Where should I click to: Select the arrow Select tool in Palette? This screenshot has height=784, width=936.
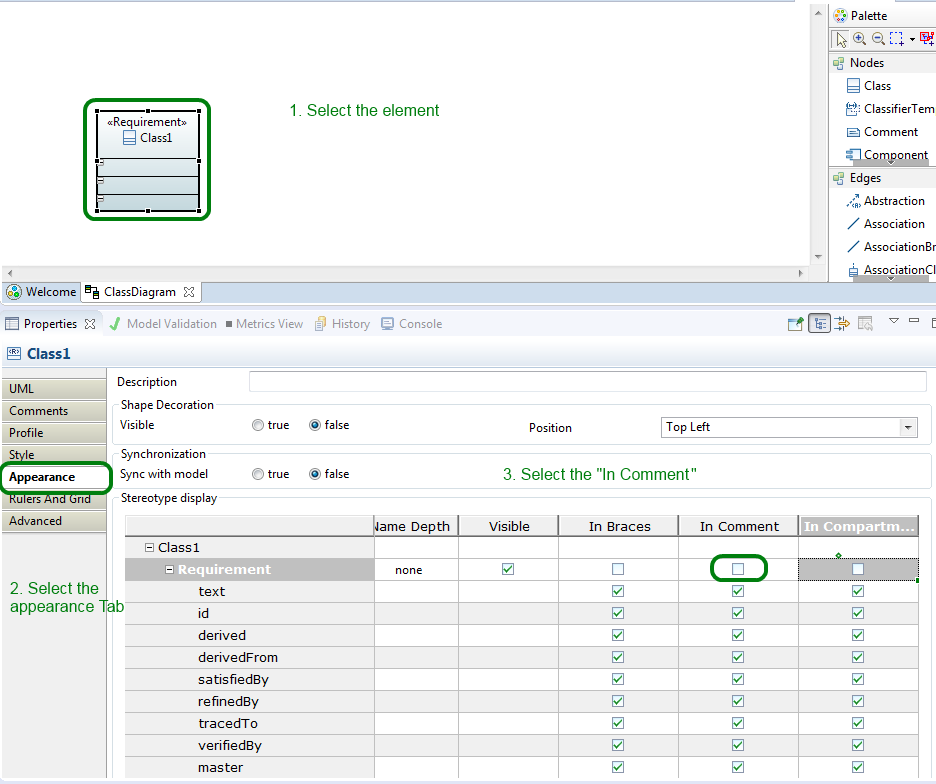[841, 39]
